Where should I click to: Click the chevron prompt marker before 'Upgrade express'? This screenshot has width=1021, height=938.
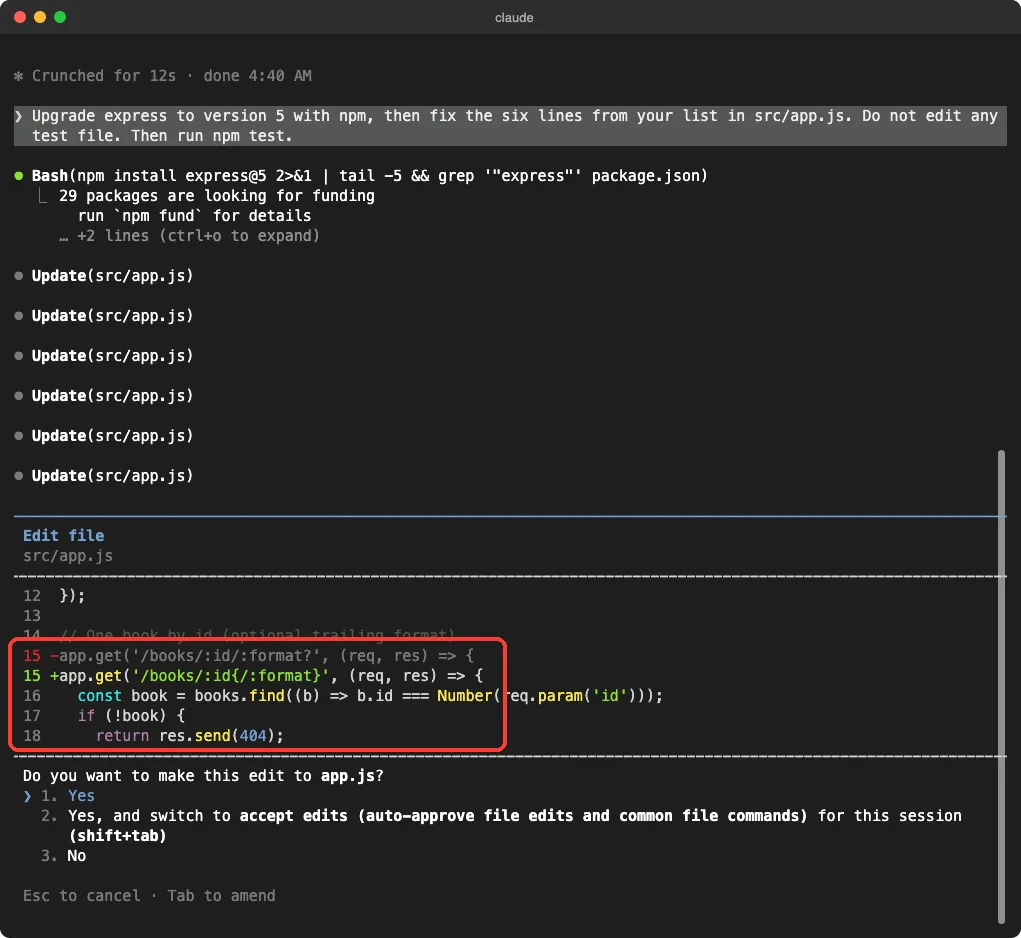click(18, 116)
